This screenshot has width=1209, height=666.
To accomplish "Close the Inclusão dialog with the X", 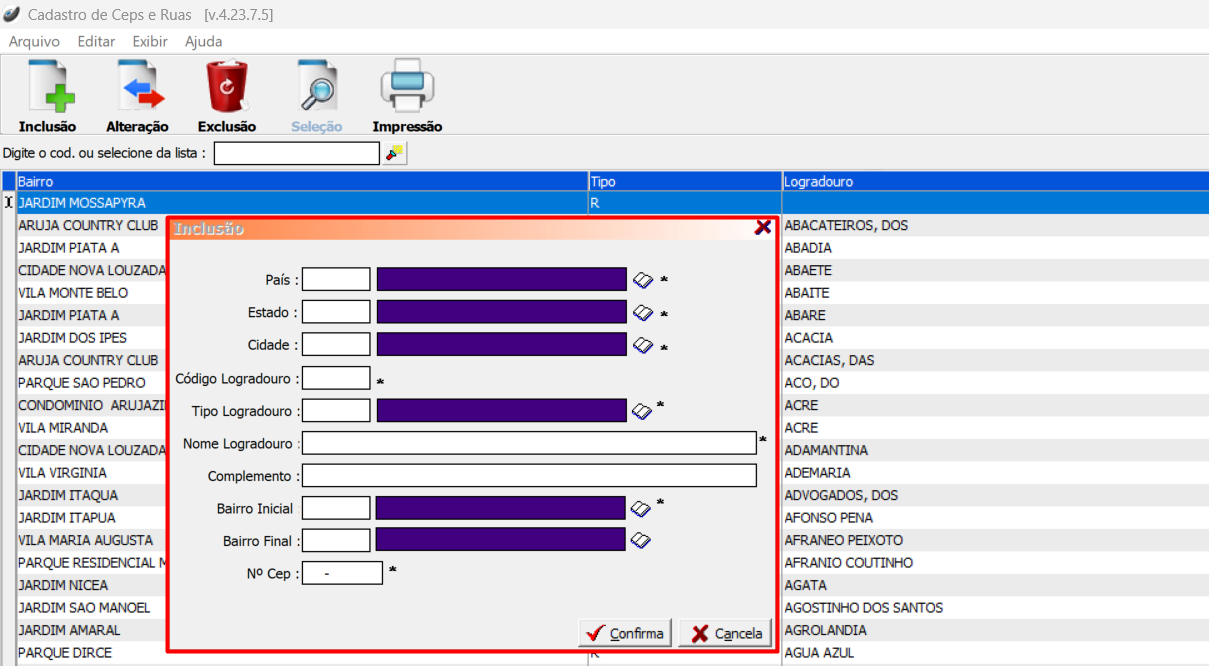I will pyautogui.click(x=763, y=227).
